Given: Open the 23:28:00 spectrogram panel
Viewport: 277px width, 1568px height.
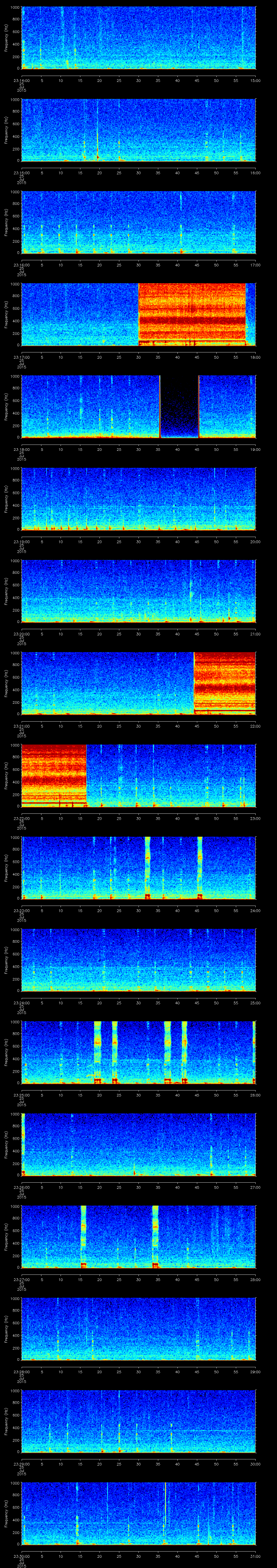Looking at the screenshot, I should pos(138,1329).
